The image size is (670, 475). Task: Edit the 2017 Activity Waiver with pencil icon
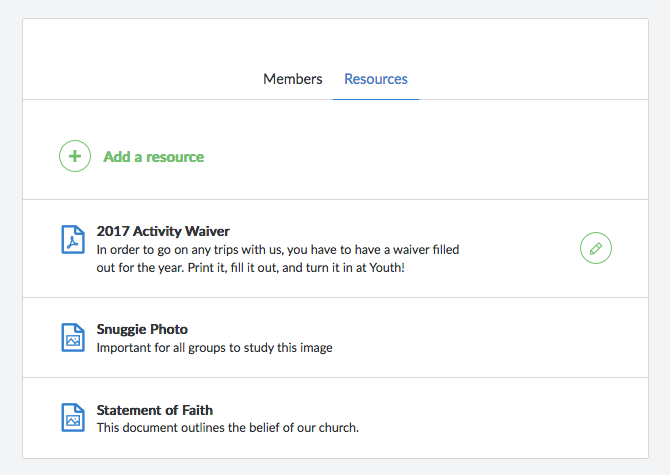tap(596, 248)
